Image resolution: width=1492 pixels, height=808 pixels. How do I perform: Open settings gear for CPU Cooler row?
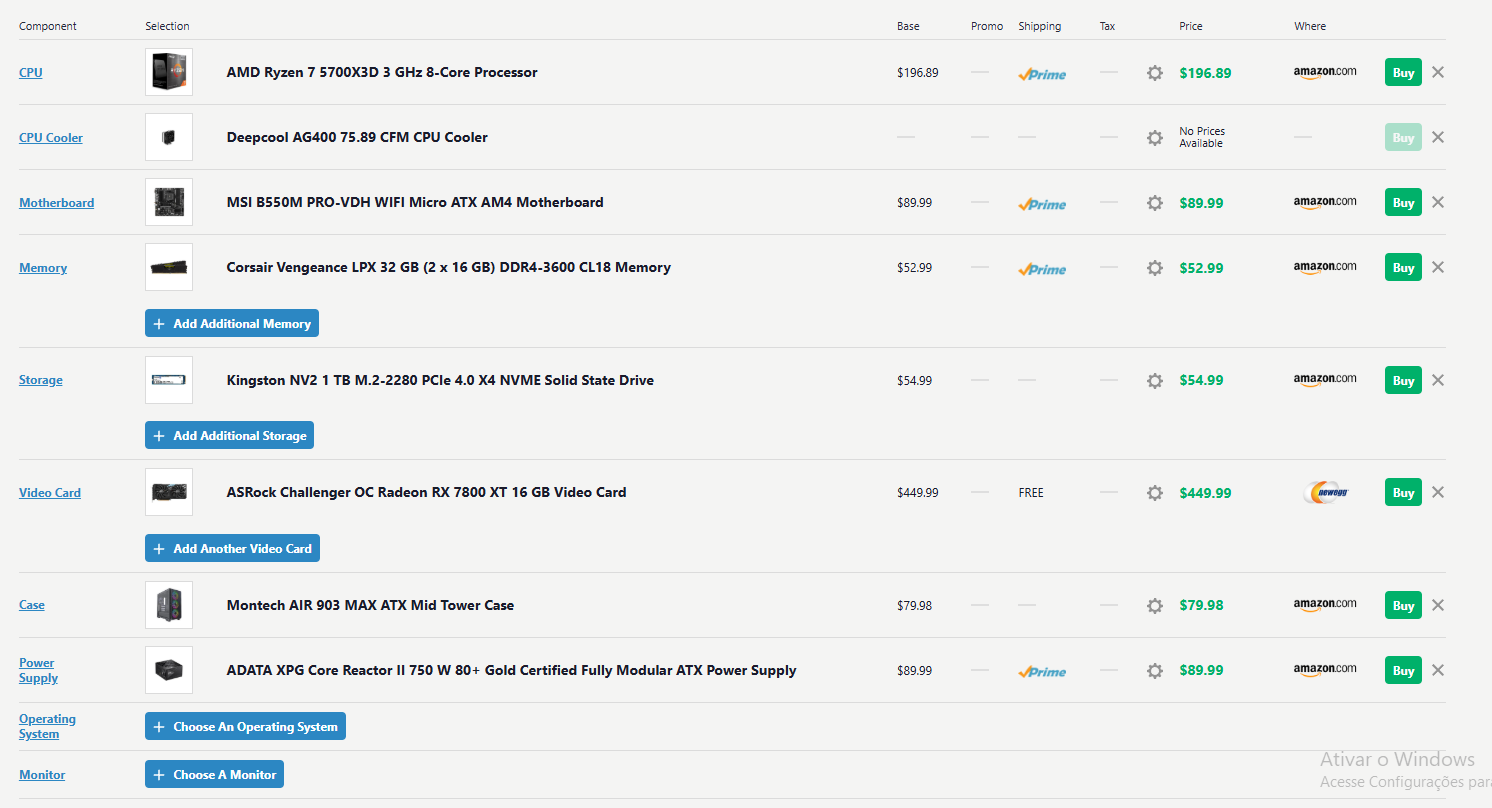[x=1155, y=138]
